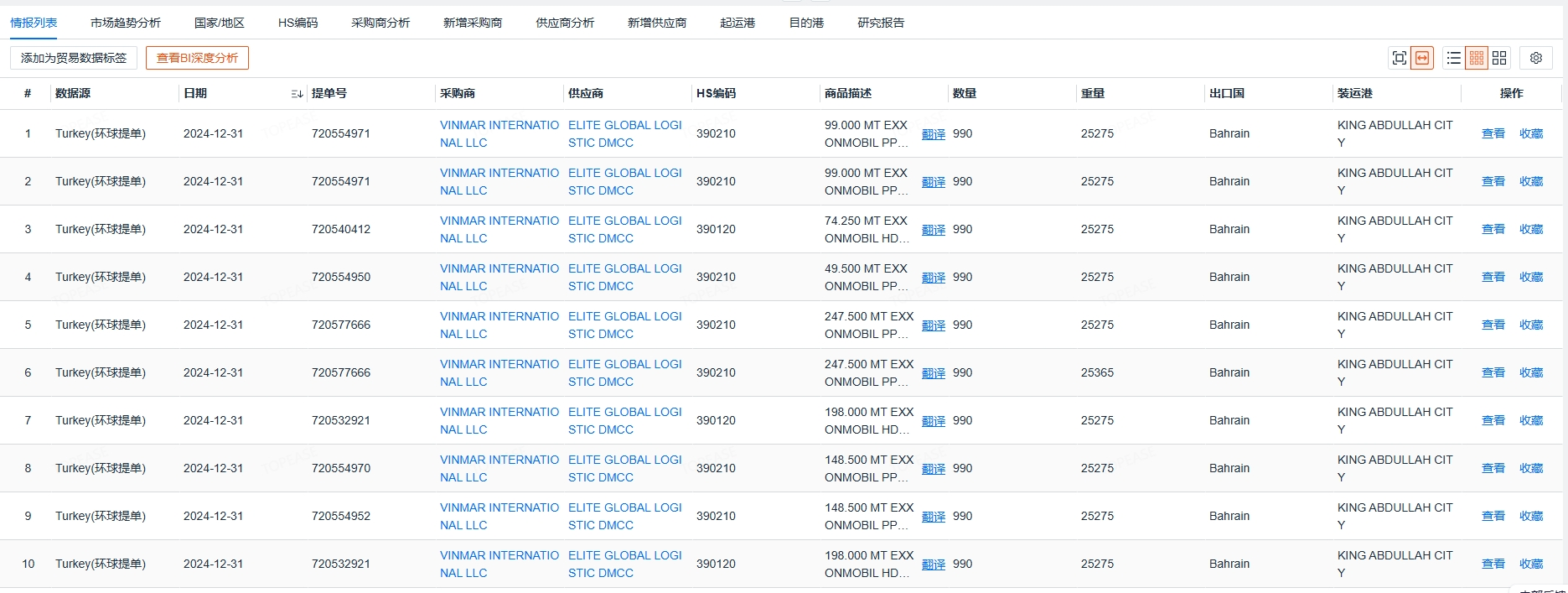Click 查看 for row 2
This screenshot has height=593, width=1568.
tap(1493, 181)
